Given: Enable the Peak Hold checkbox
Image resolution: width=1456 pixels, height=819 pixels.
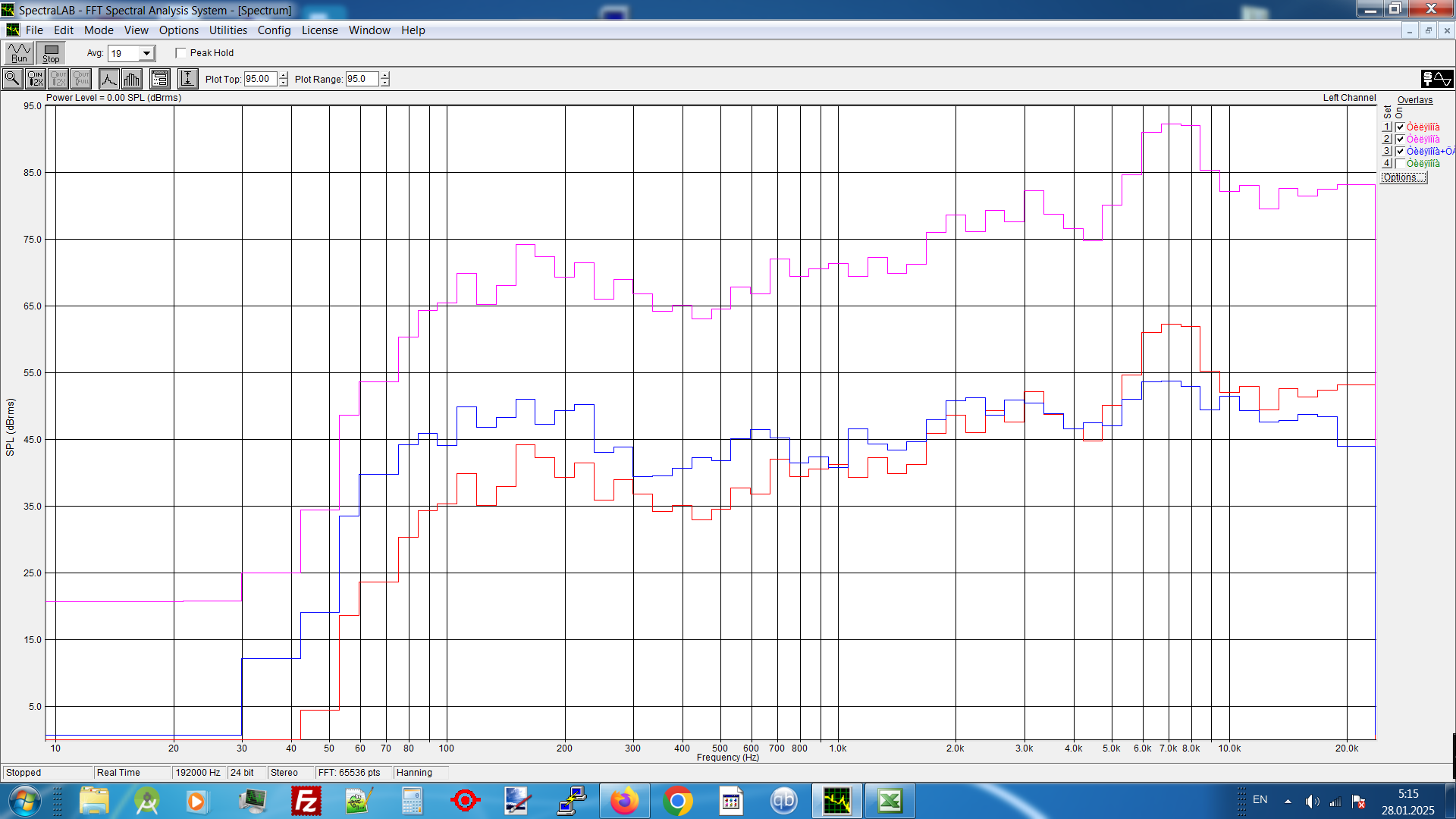Looking at the screenshot, I should (x=180, y=53).
